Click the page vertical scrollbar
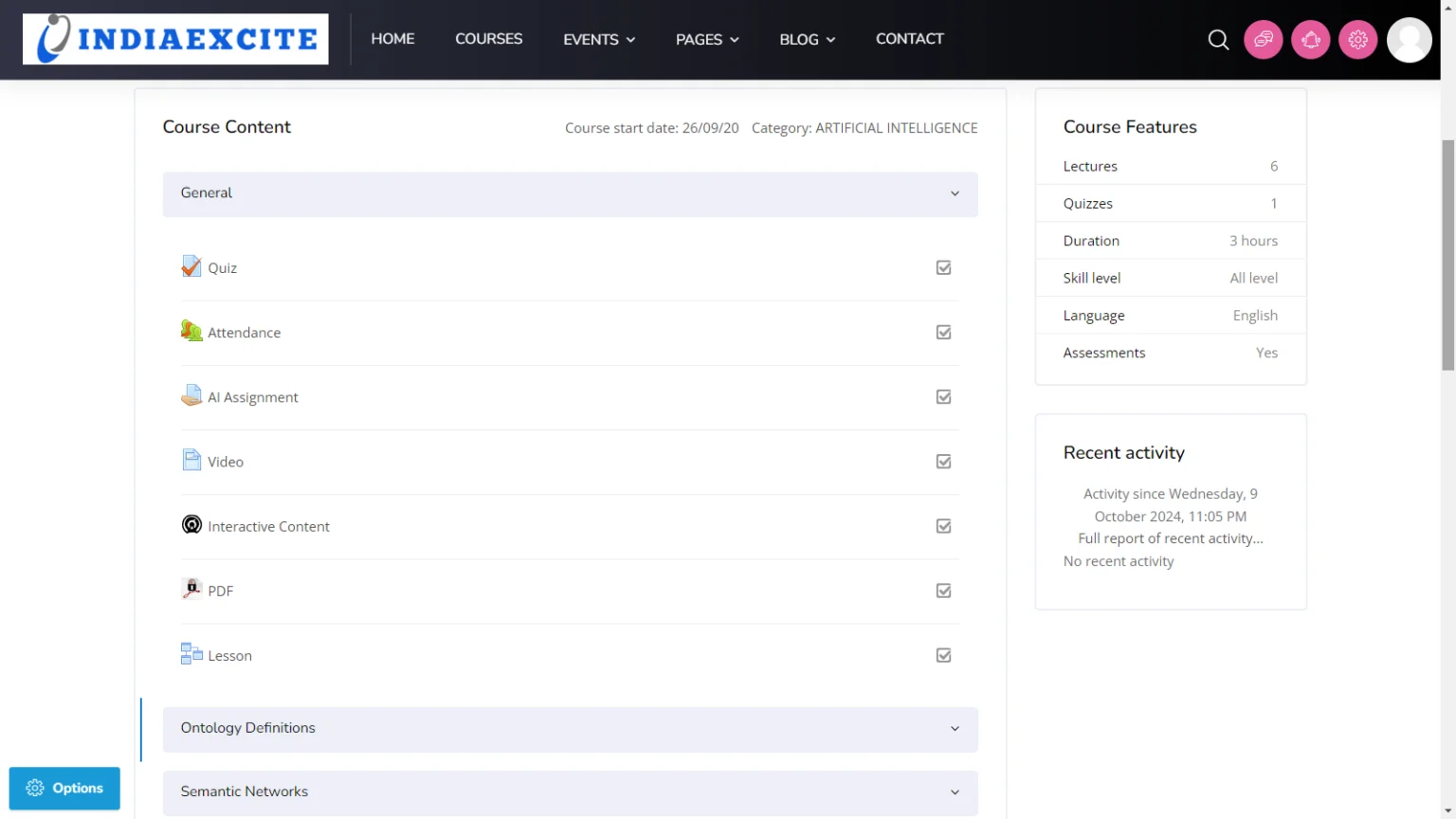Viewport: 1456px width, 819px height. 1447,256
